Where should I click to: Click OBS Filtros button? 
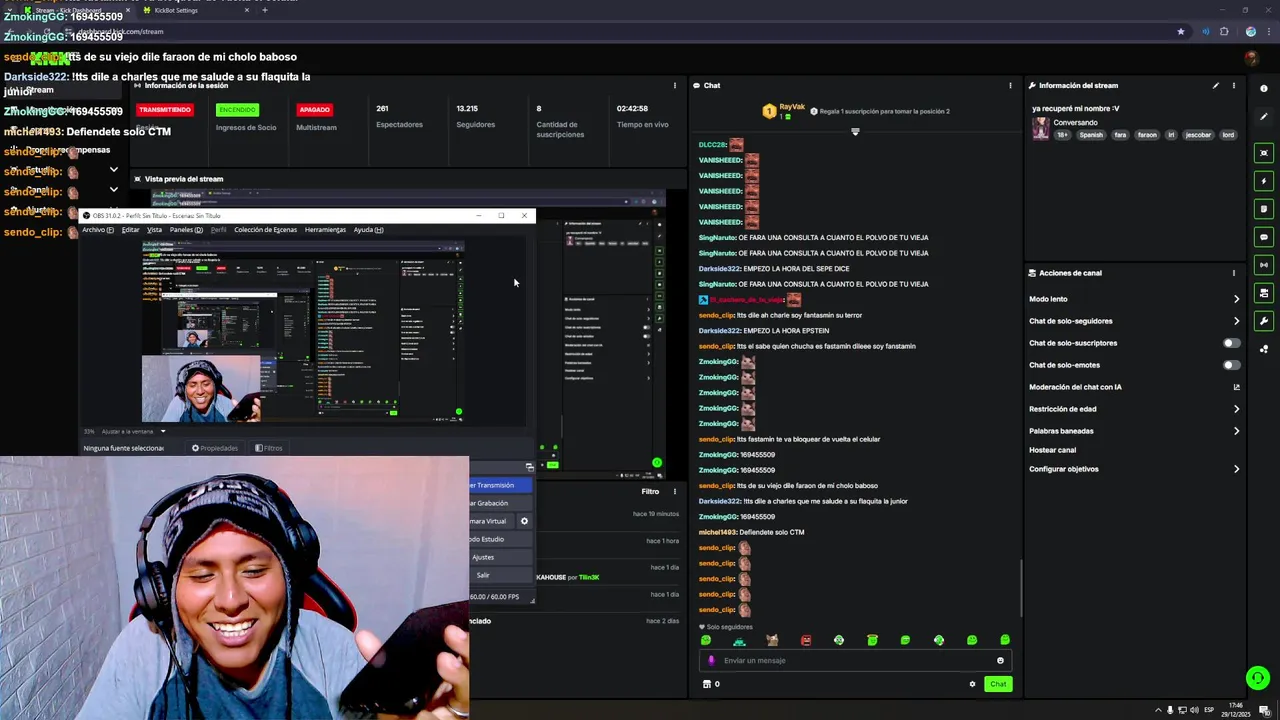[268, 448]
